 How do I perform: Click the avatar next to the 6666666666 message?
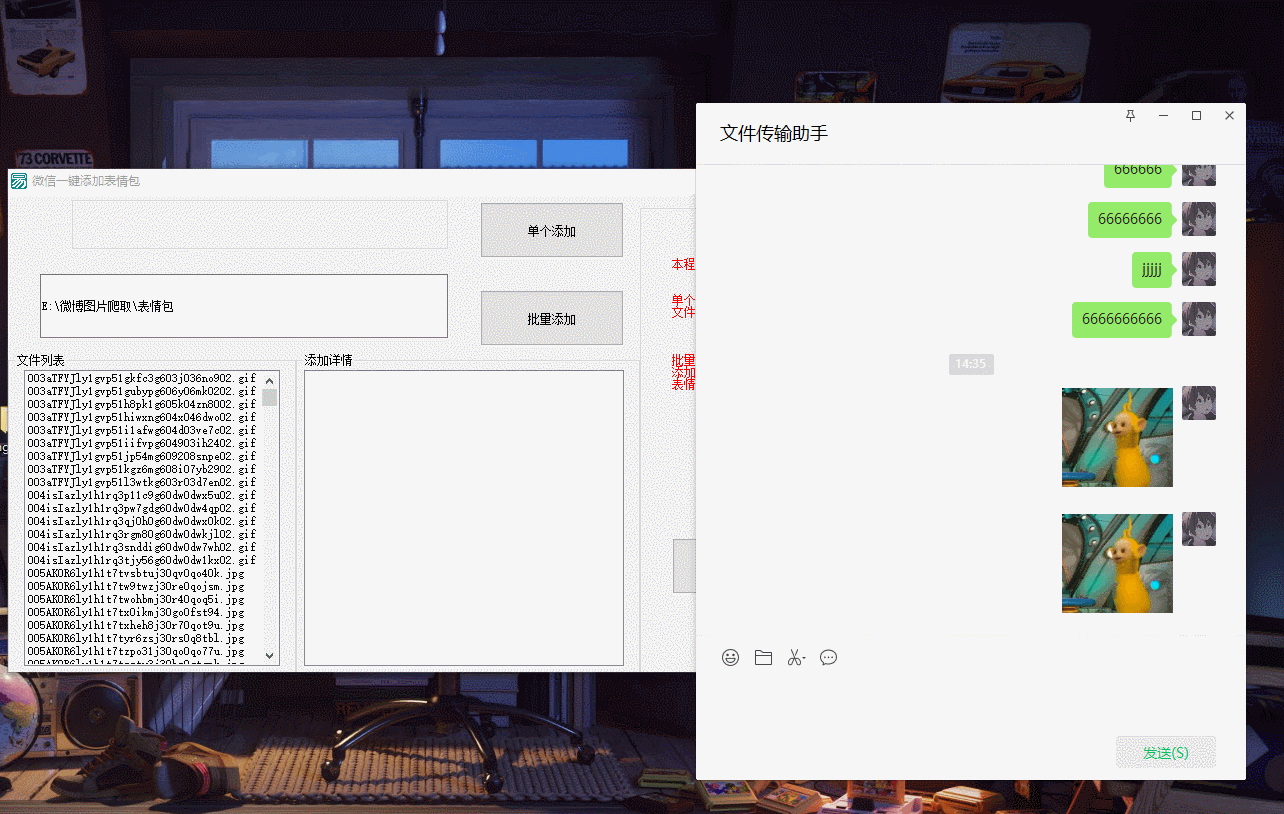(1198, 319)
